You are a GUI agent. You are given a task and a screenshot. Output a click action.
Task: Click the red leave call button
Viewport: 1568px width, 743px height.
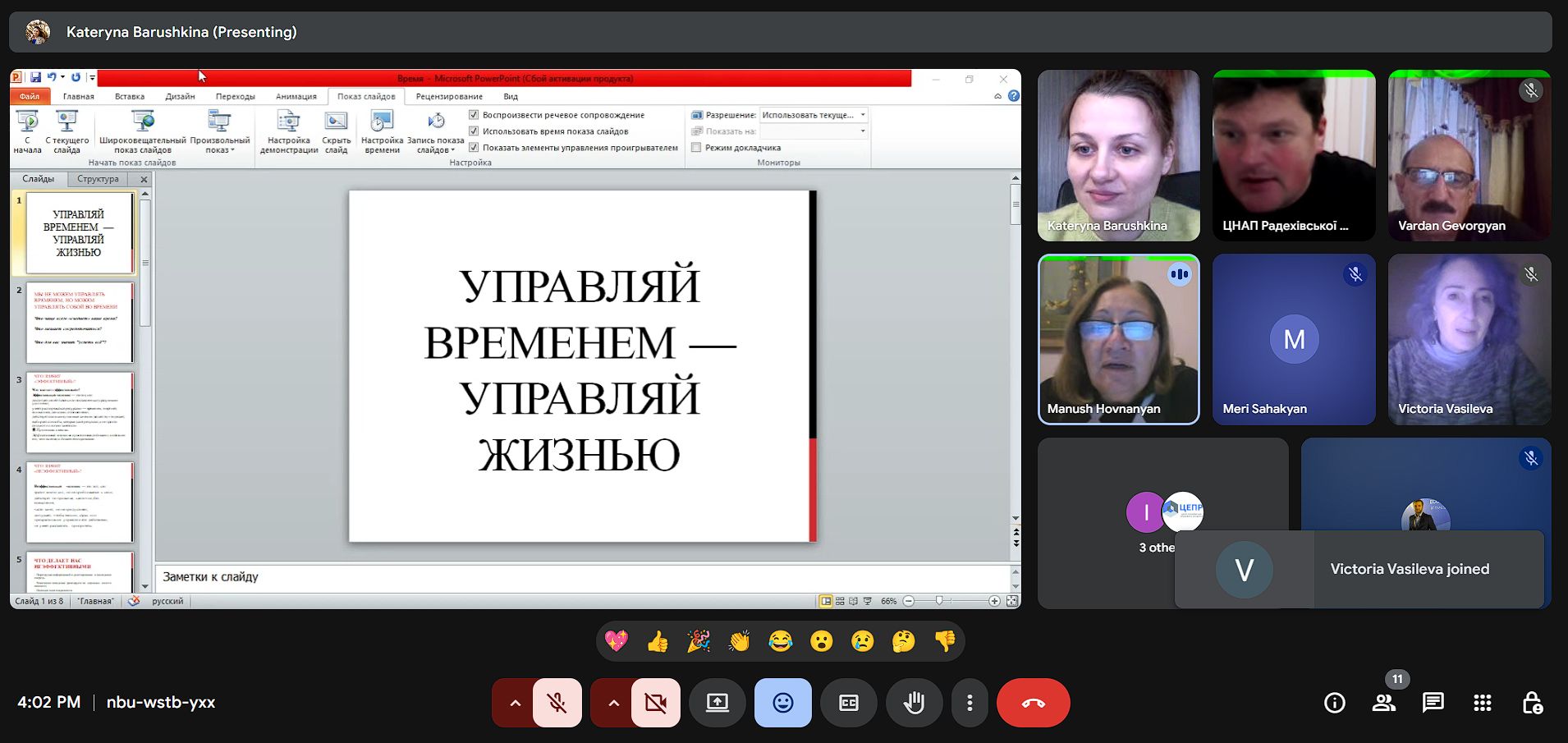coord(1033,703)
